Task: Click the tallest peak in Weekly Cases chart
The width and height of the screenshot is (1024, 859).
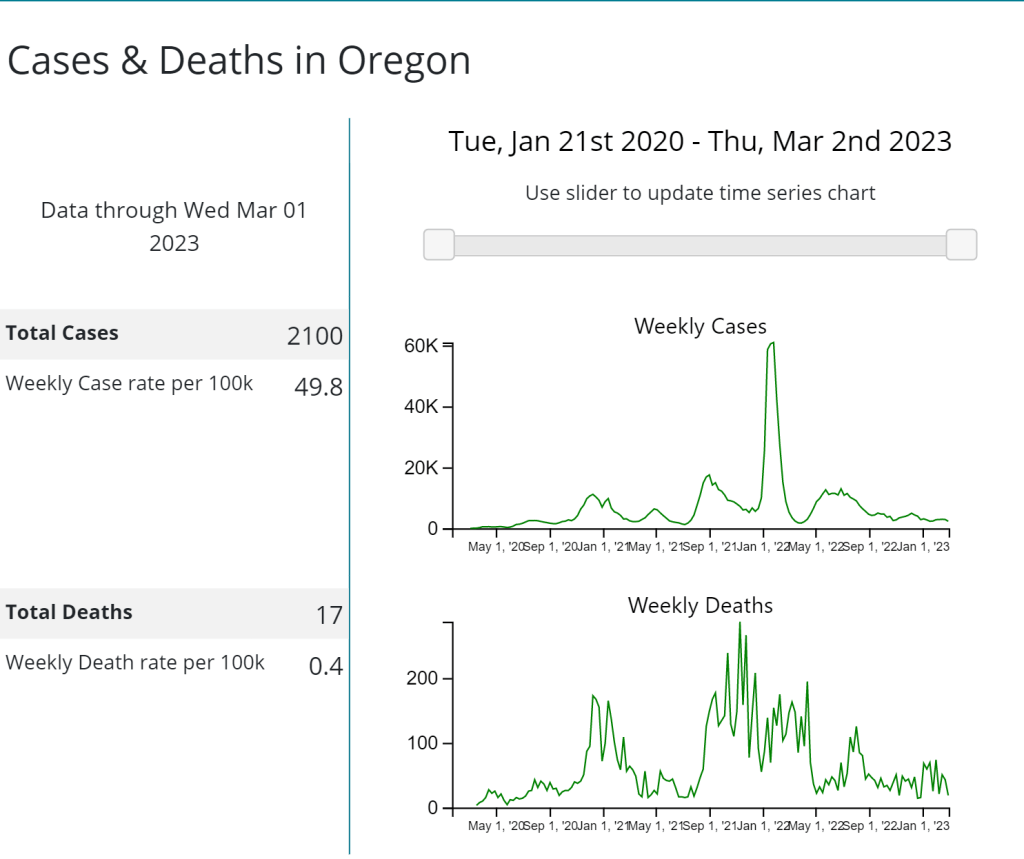Action: pos(771,344)
